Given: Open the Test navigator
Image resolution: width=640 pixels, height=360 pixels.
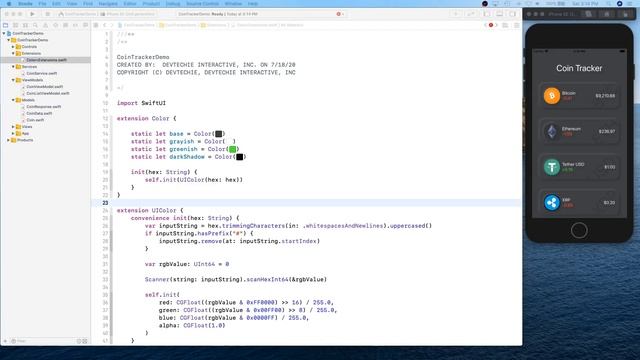Looking at the screenshot, I should click(56, 25).
